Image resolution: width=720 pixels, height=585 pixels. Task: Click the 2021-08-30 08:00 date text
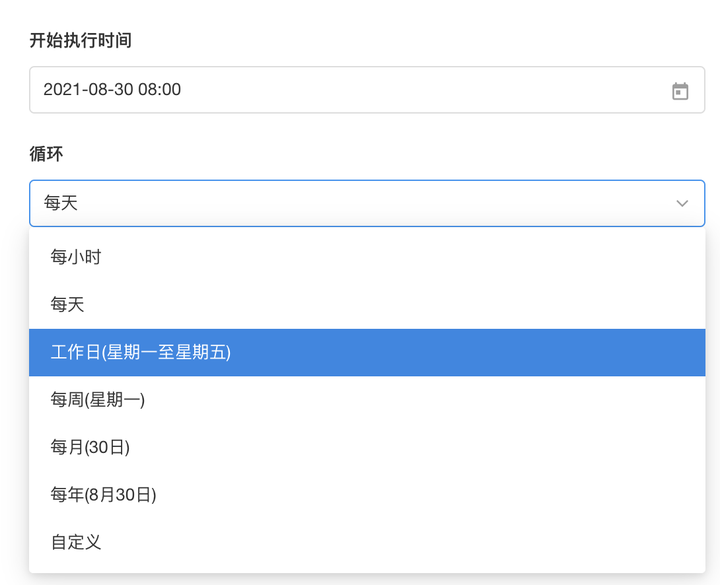(x=112, y=90)
